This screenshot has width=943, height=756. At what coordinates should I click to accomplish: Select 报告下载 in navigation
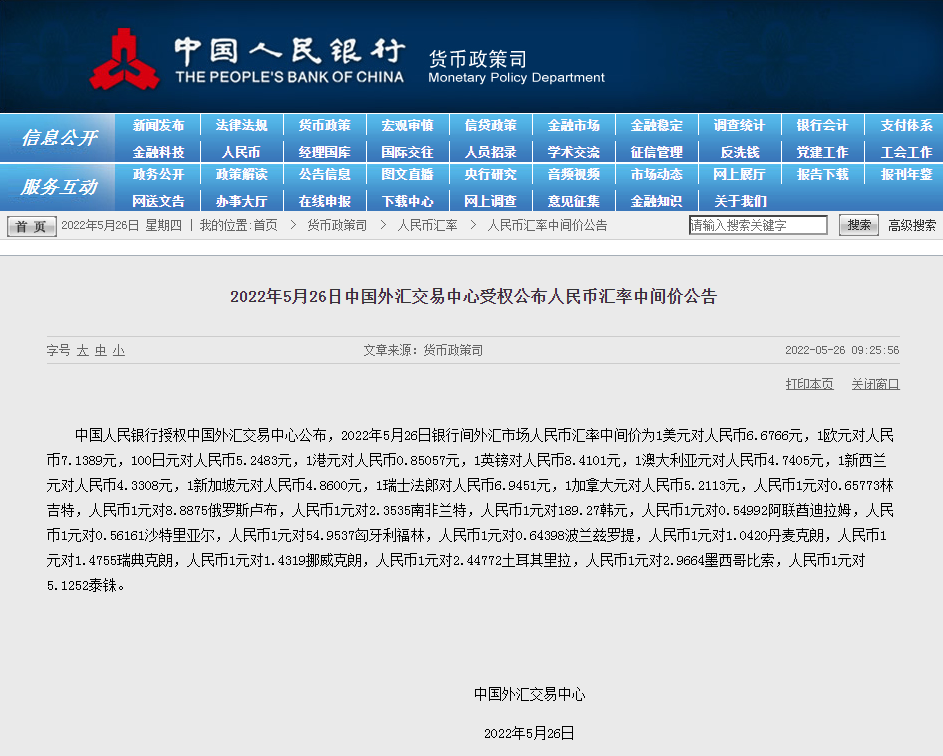822,174
